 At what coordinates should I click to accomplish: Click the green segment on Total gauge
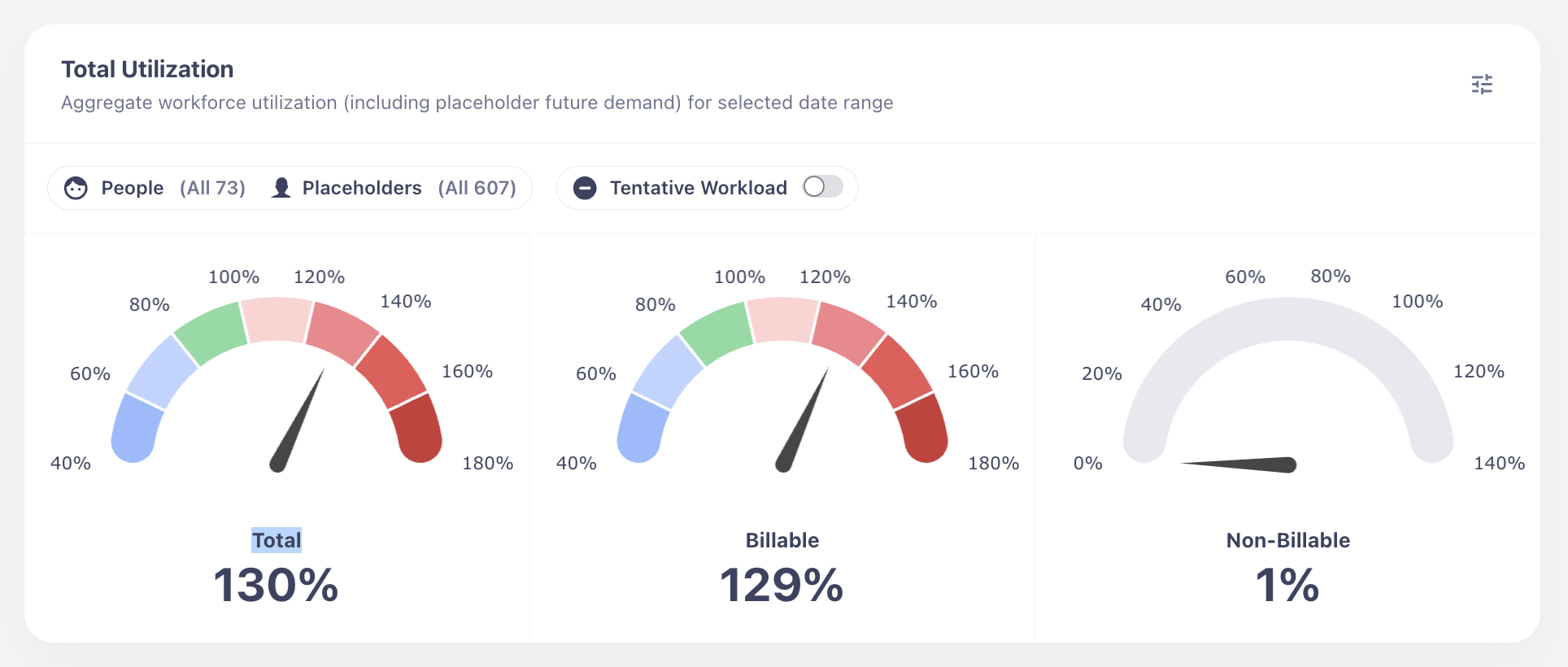click(x=211, y=332)
